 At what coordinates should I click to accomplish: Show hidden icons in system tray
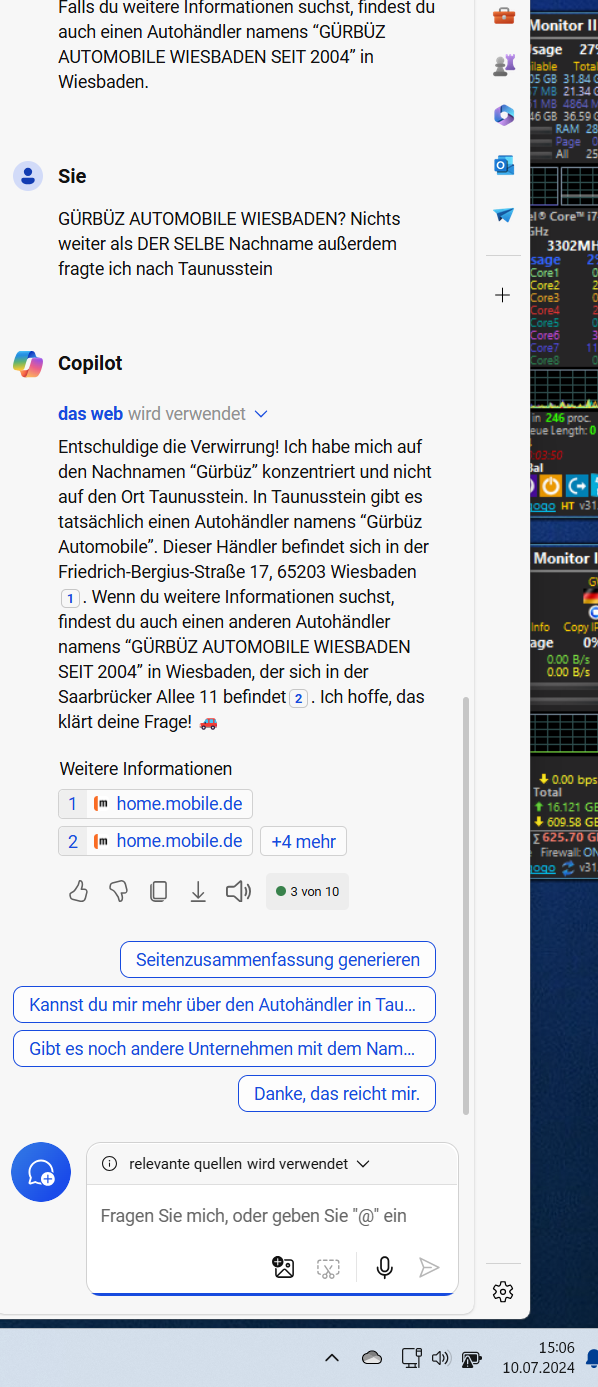(x=332, y=1358)
